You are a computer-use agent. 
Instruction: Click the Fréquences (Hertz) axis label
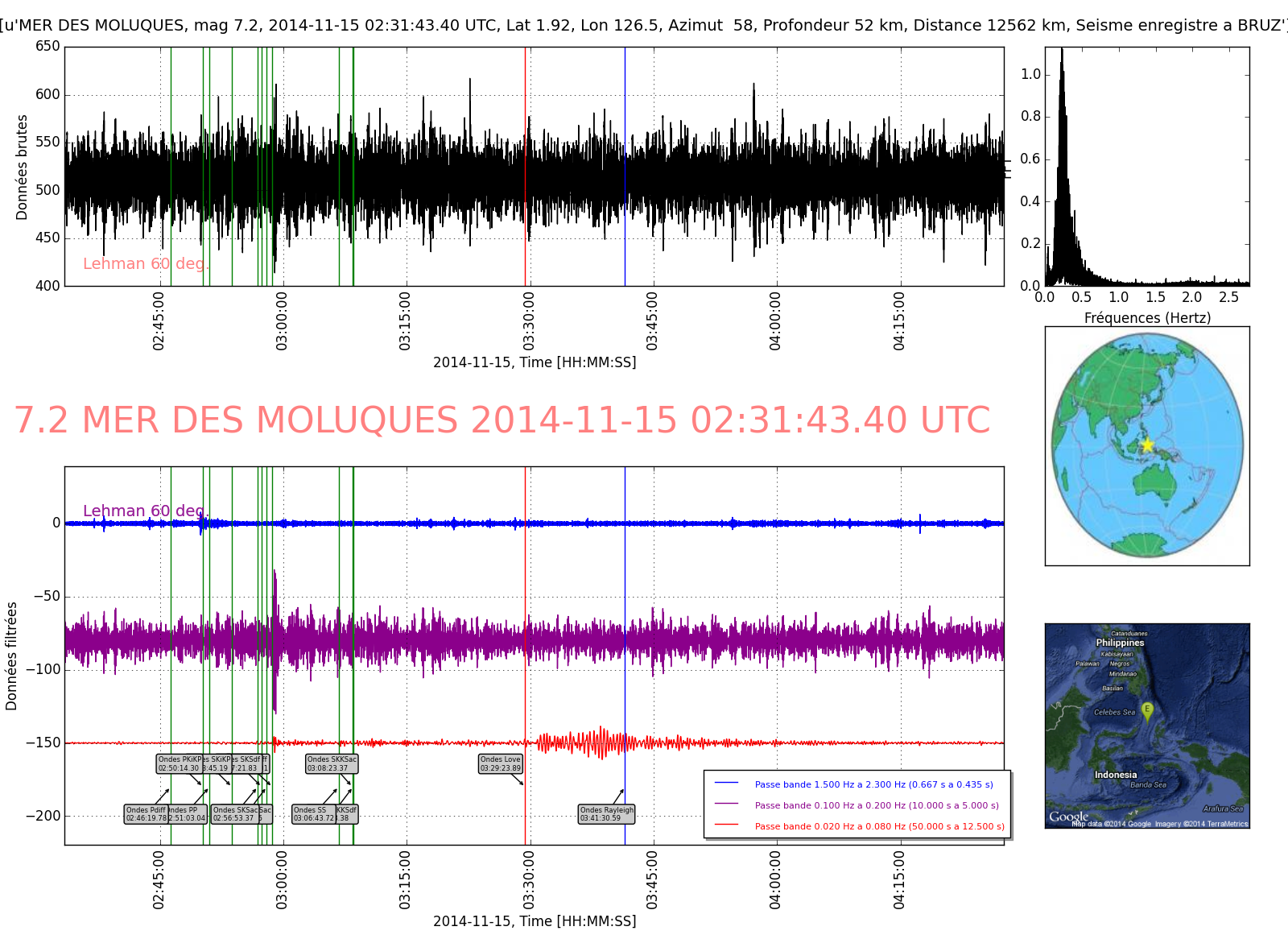[1147, 318]
